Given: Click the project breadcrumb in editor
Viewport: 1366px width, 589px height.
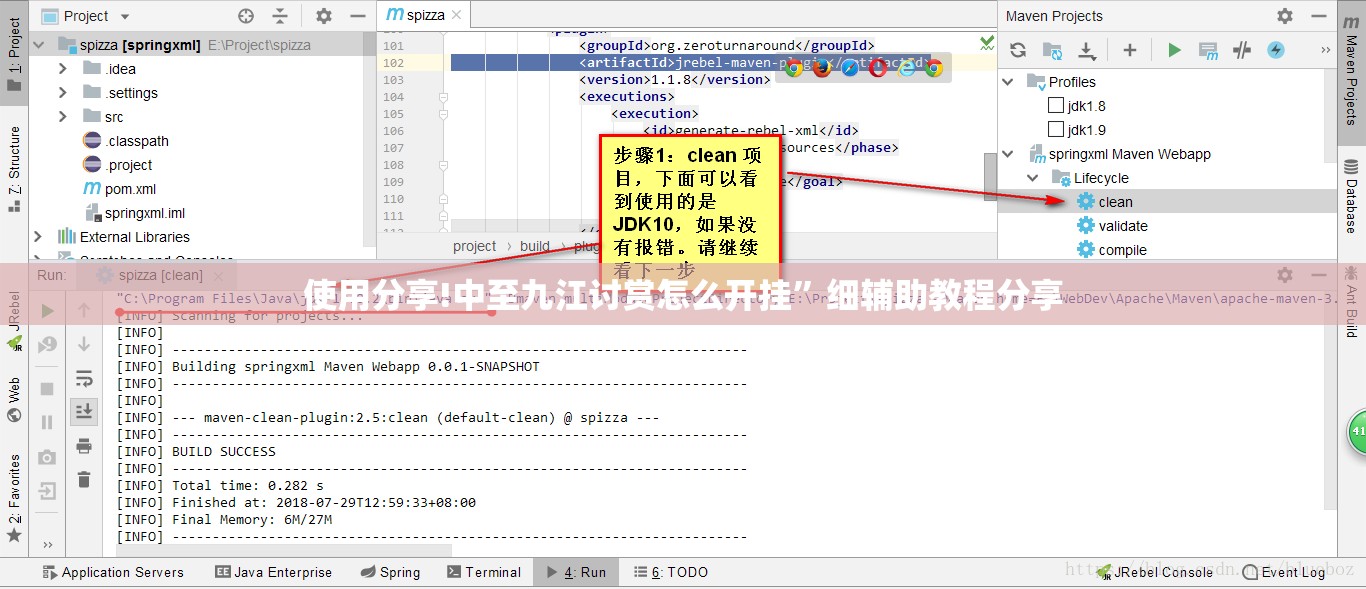Looking at the screenshot, I should tap(474, 246).
